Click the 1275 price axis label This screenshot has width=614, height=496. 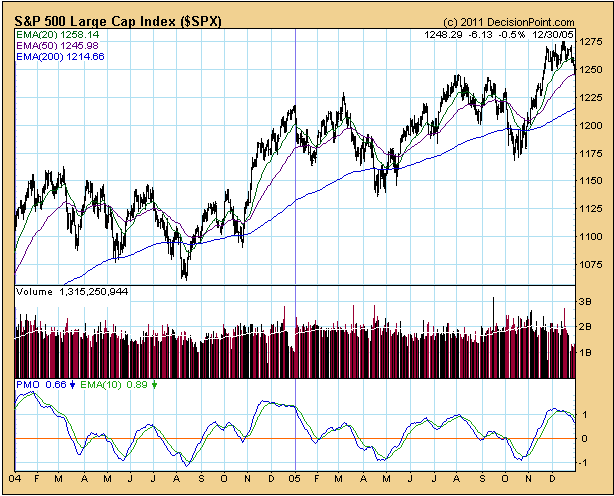click(x=591, y=43)
